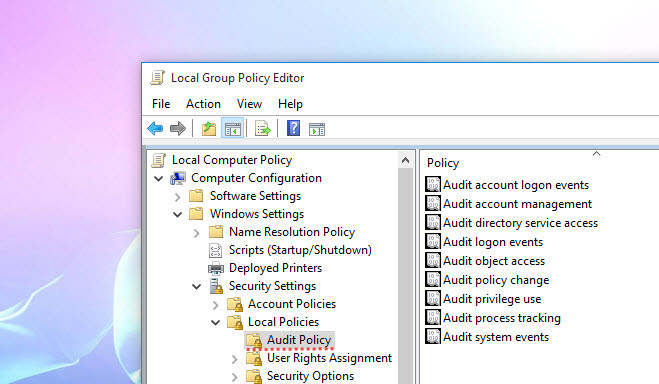Select the 'Deployed Printers' tree label

click(x=275, y=268)
